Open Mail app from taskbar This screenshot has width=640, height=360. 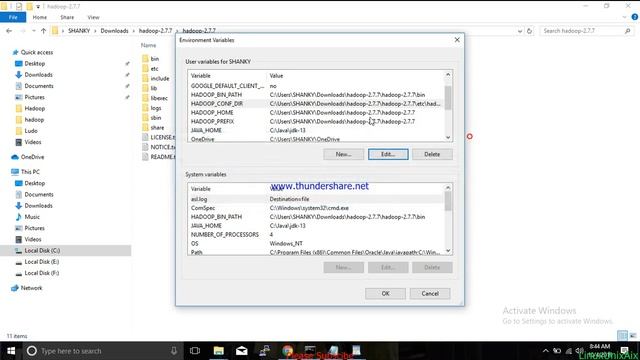tap(242, 351)
